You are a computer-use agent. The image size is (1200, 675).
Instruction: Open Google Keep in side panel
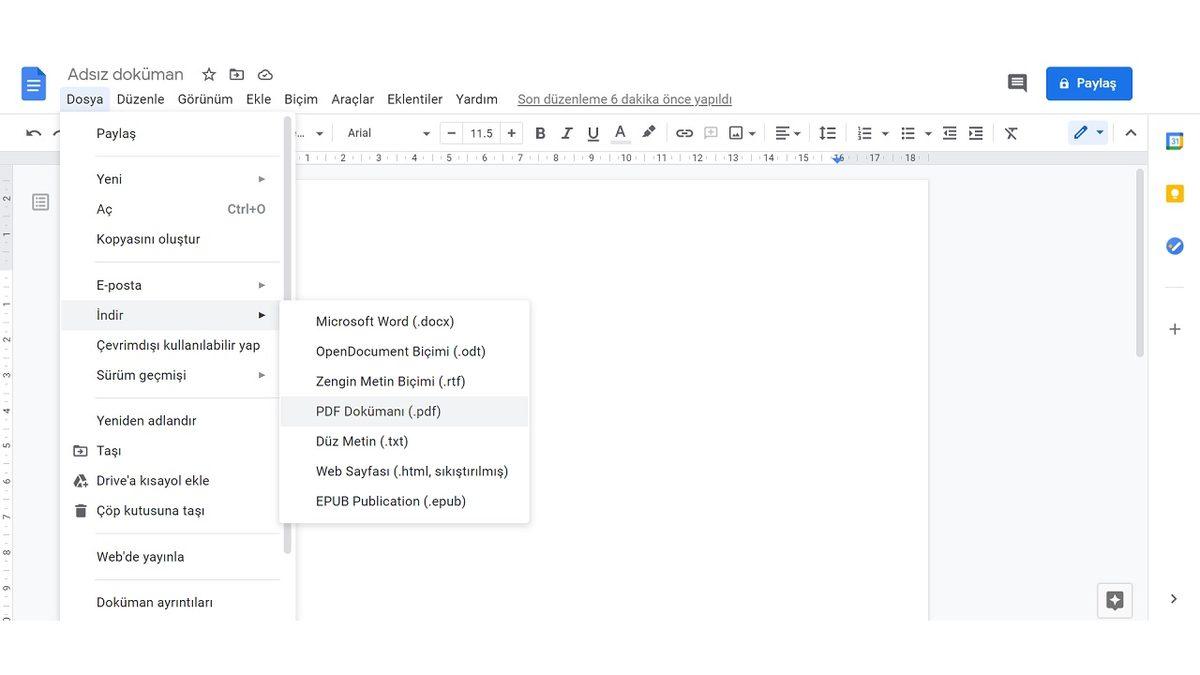pyautogui.click(x=1175, y=194)
